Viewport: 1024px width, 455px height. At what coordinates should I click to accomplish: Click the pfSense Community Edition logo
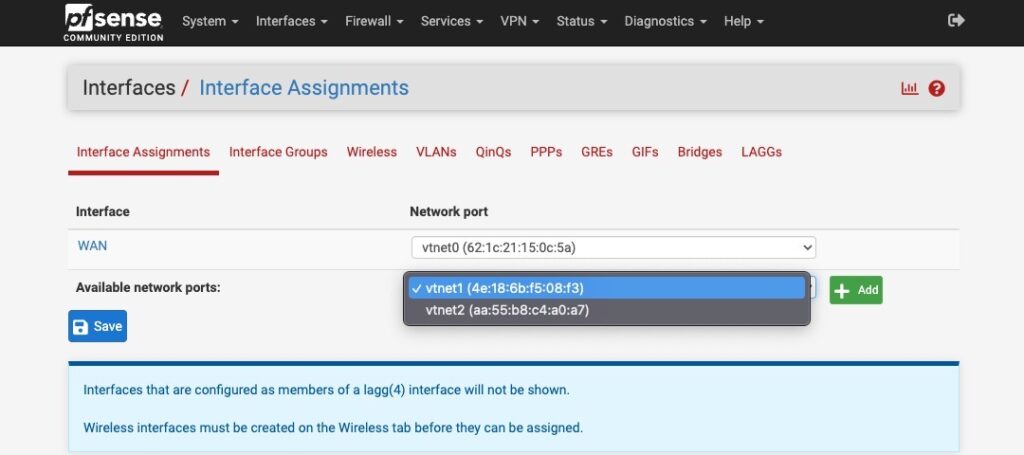coord(114,22)
